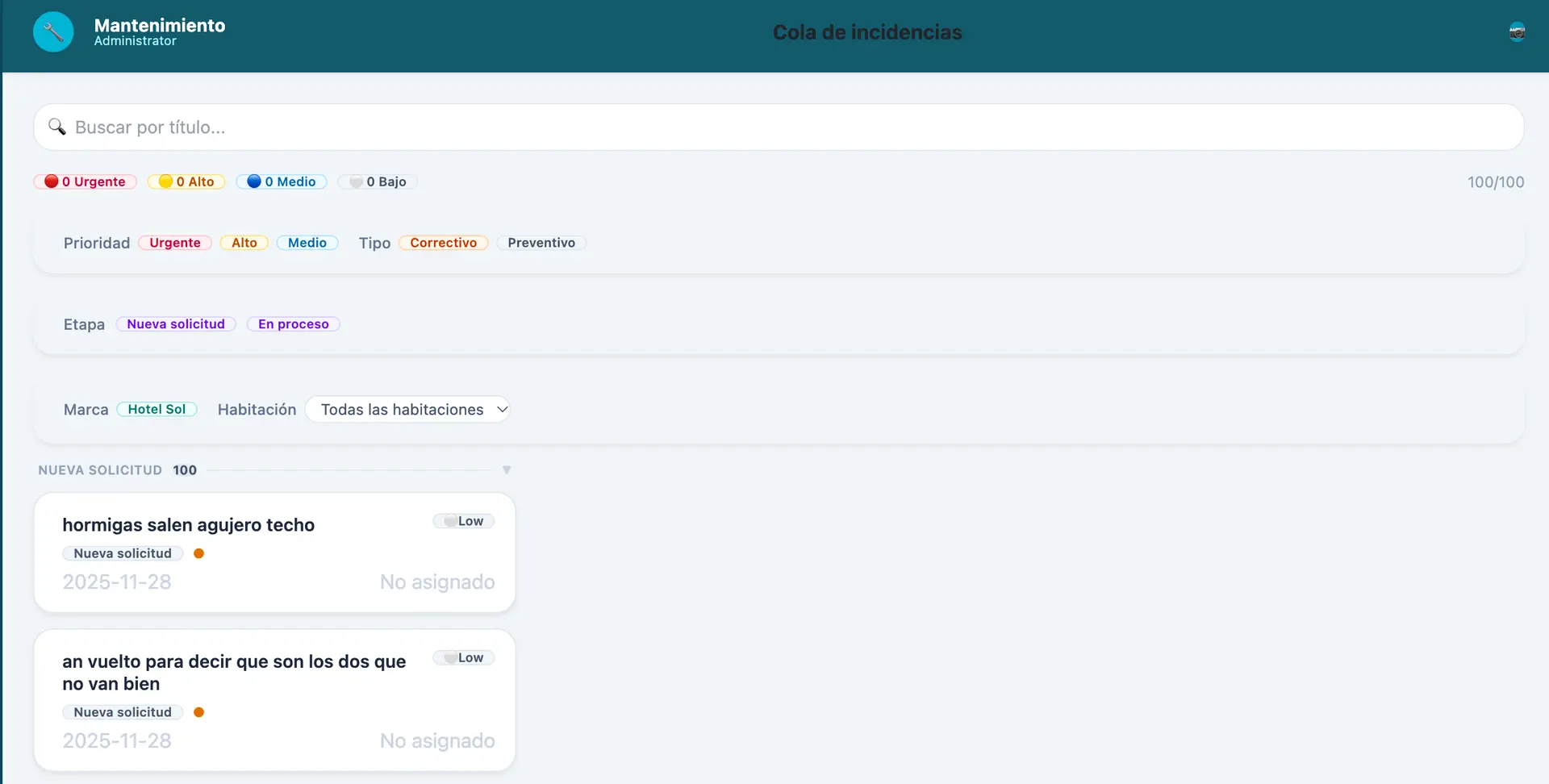
Task: Open Todas las habitaciones dropdown
Action: point(407,410)
